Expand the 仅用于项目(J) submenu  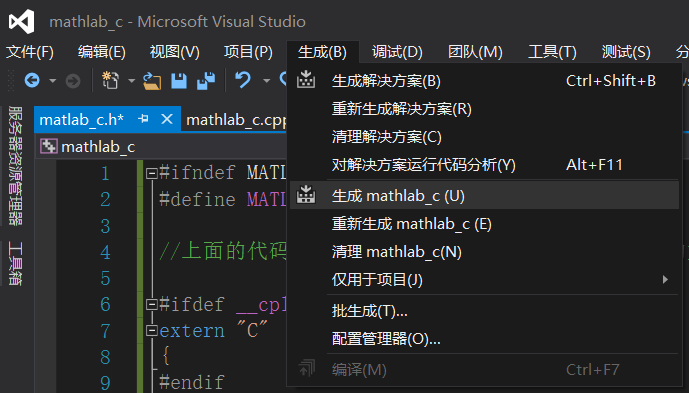(484, 280)
